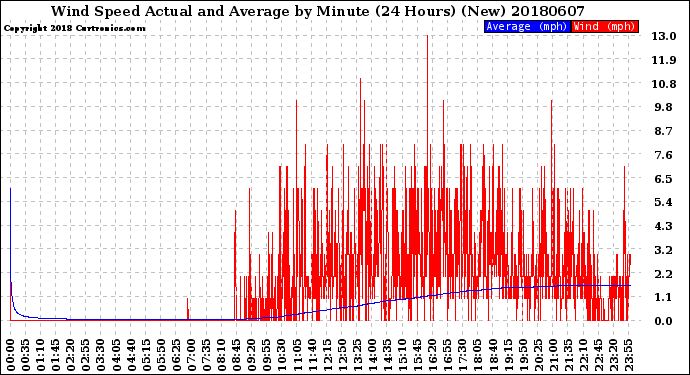The image size is (690, 375).
Task: Click the 7.6 y-axis label
Action: click(664, 155)
